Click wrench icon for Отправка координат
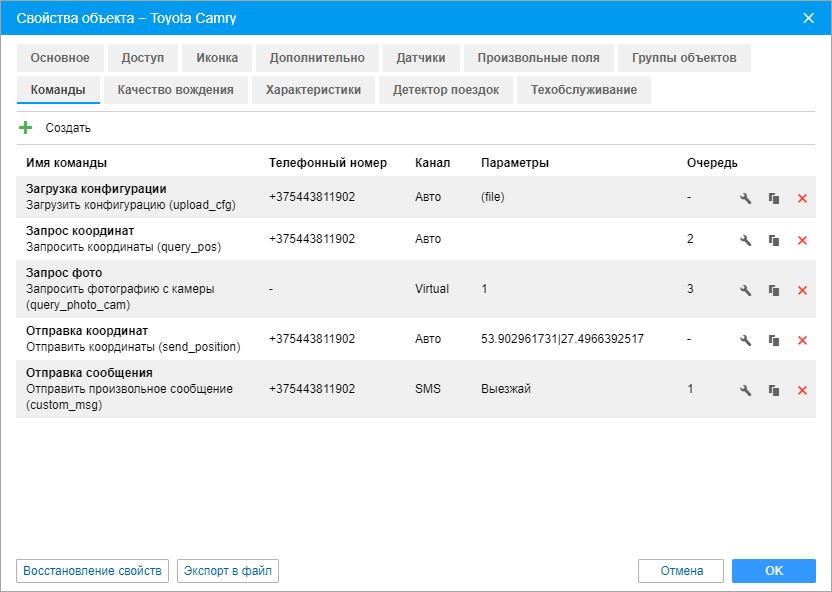The image size is (832, 592). coord(746,340)
